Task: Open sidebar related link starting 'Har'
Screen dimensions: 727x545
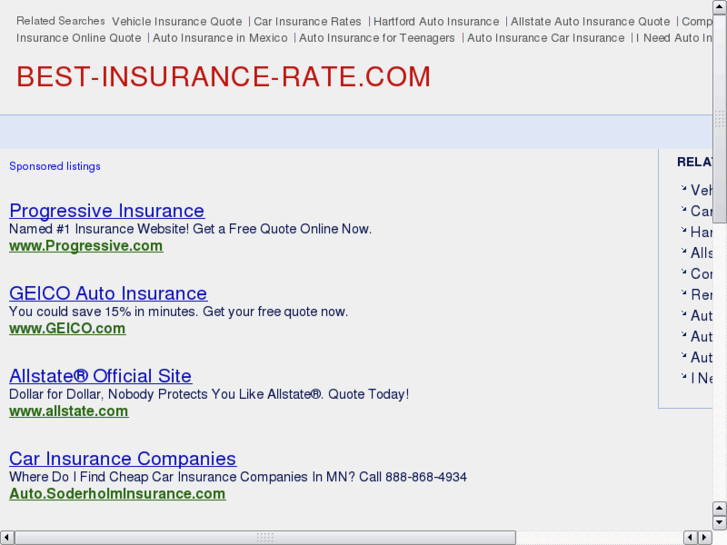Action: pos(701,232)
